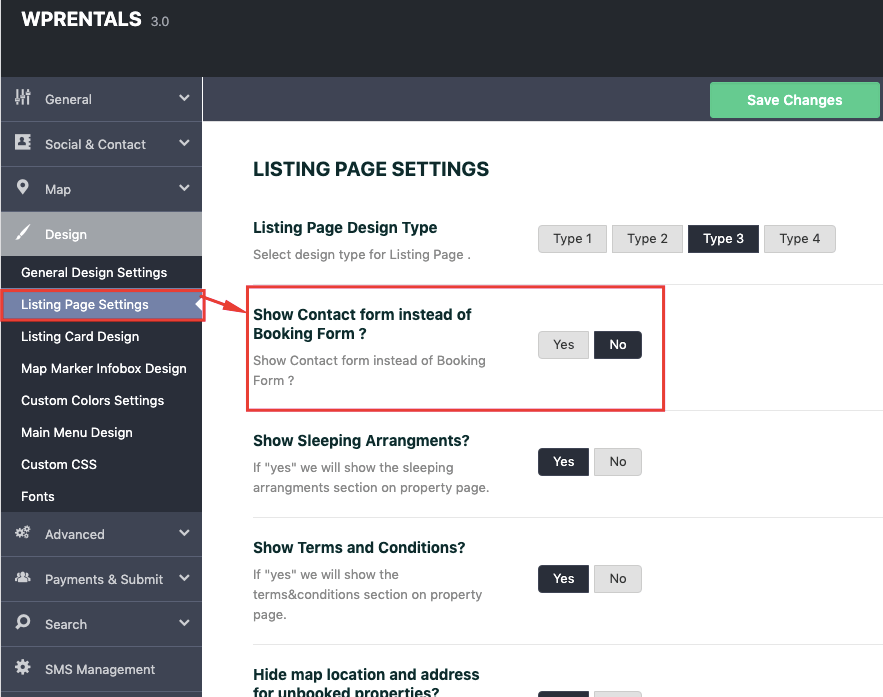Click the Save Changes button

794,100
